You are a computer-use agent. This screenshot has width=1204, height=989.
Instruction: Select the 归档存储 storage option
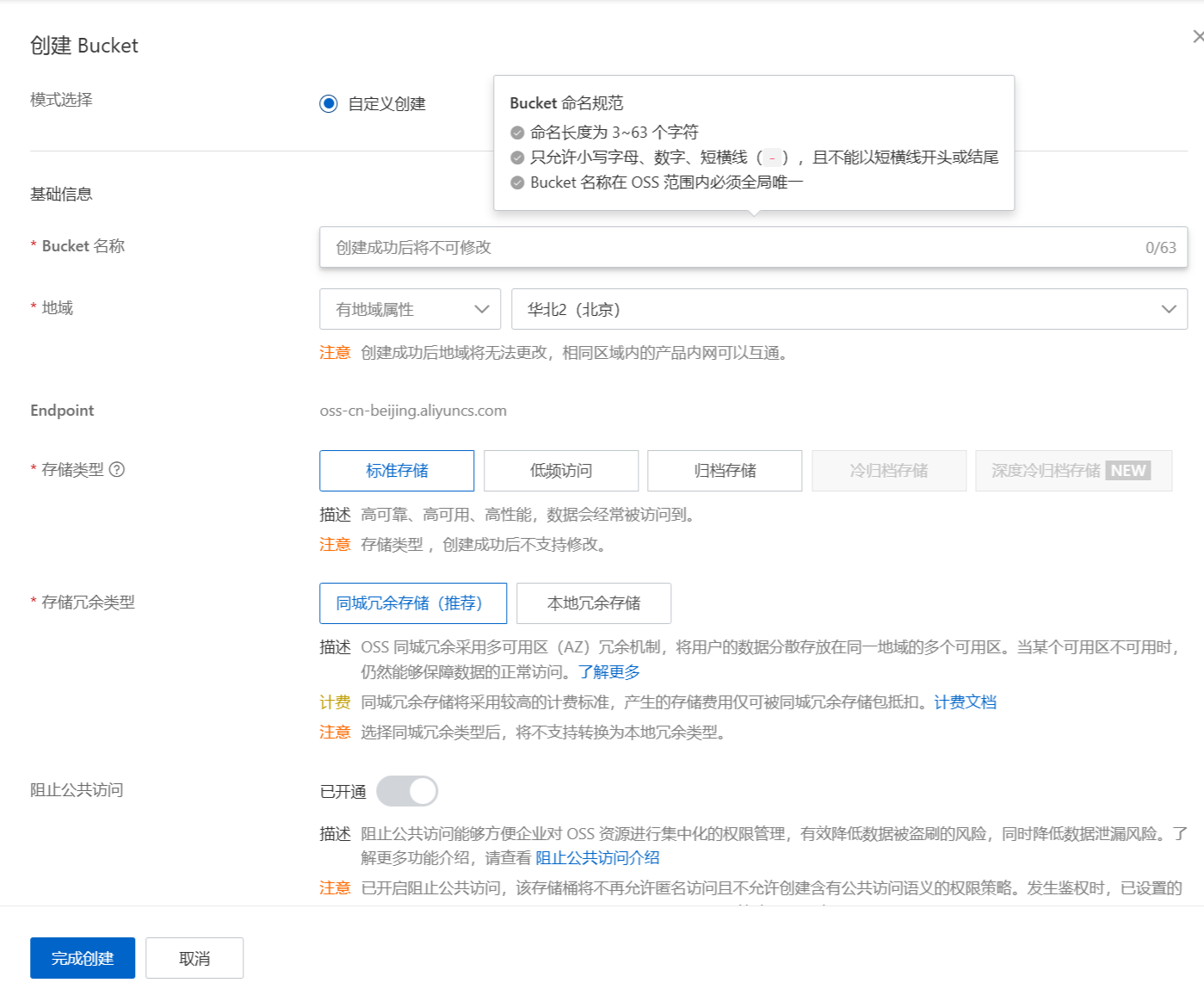click(724, 470)
